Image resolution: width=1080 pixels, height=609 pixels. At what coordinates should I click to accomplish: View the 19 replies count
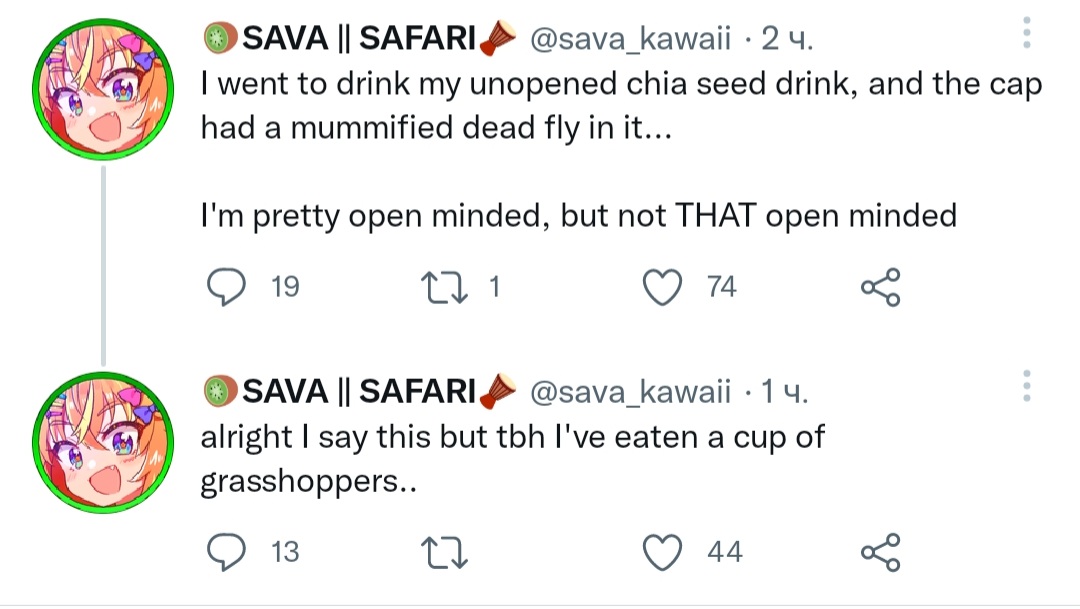[x=285, y=288]
